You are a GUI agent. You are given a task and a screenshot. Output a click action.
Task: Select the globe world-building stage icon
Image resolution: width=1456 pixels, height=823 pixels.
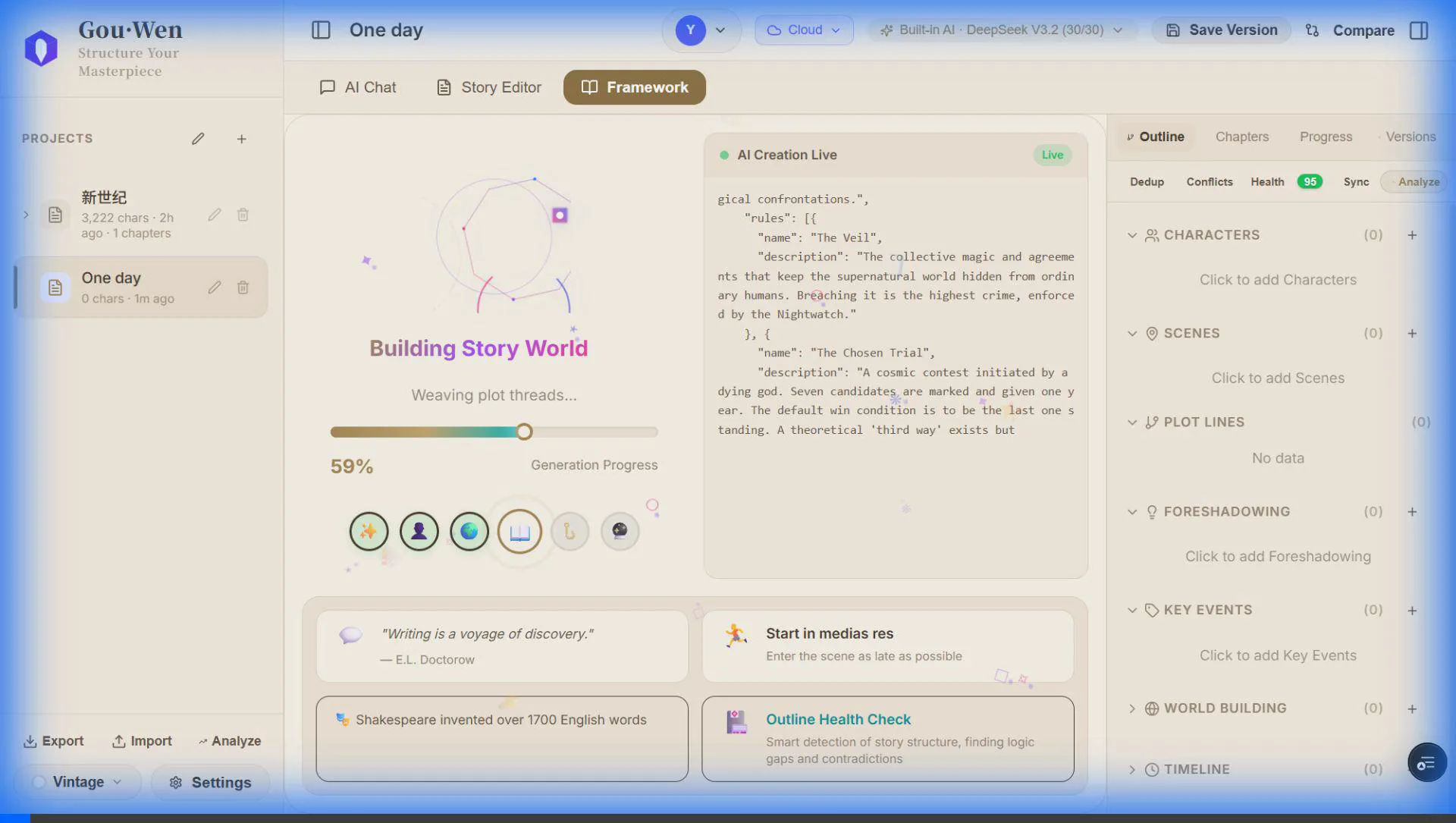pos(469,531)
